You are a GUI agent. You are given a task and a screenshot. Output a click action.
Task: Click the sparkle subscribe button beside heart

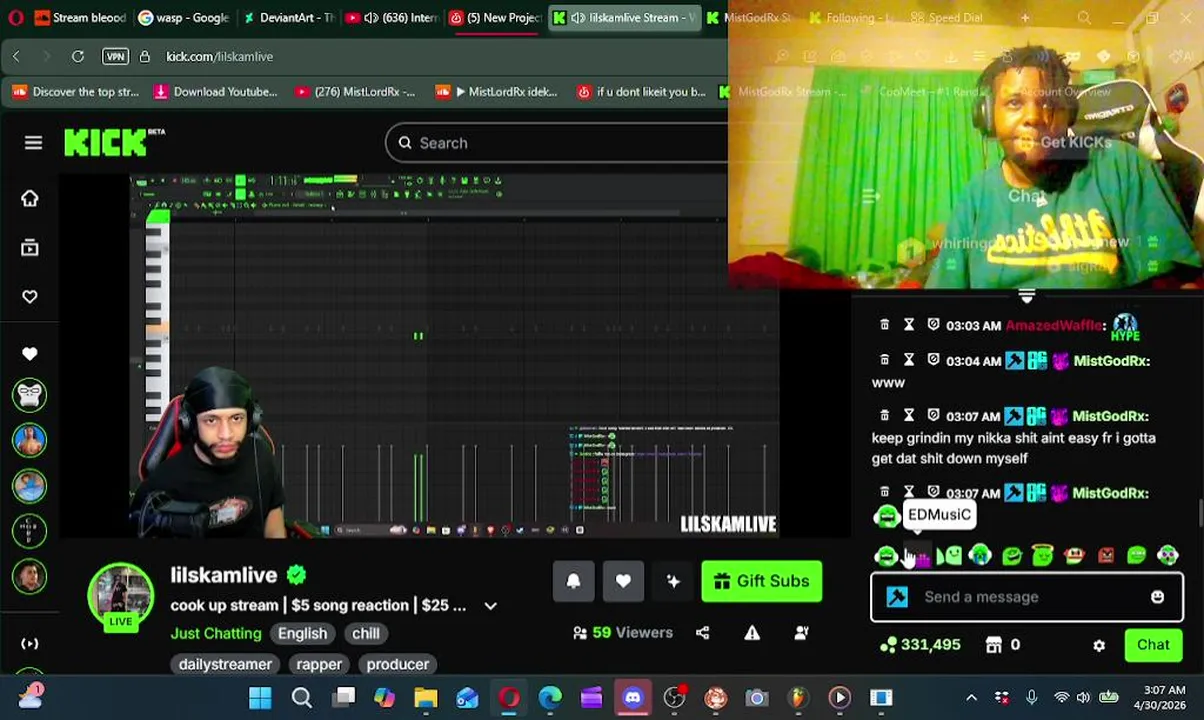(673, 581)
